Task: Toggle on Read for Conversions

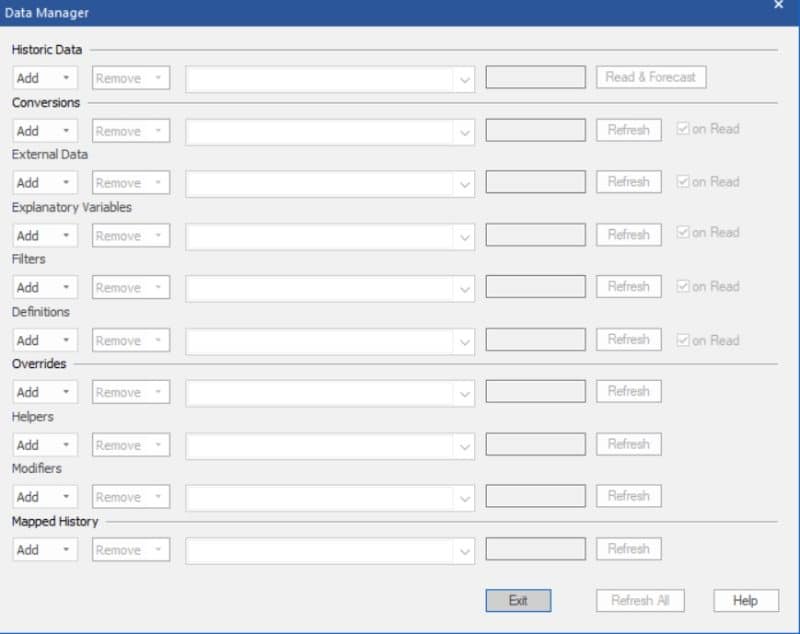Action: (x=681, y=128)
